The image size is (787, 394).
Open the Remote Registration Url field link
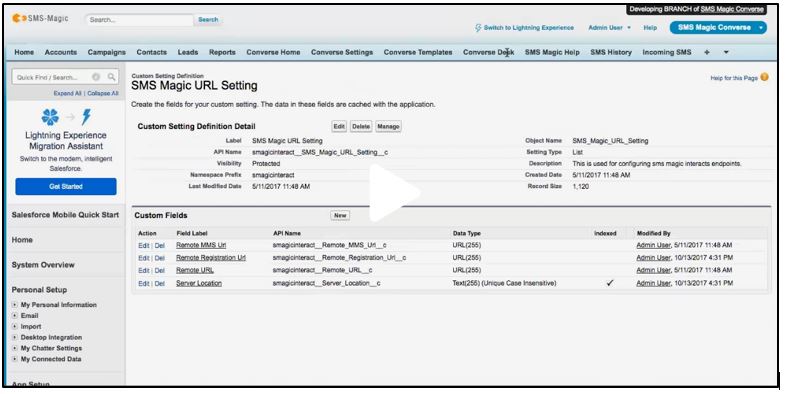[211, 257]
